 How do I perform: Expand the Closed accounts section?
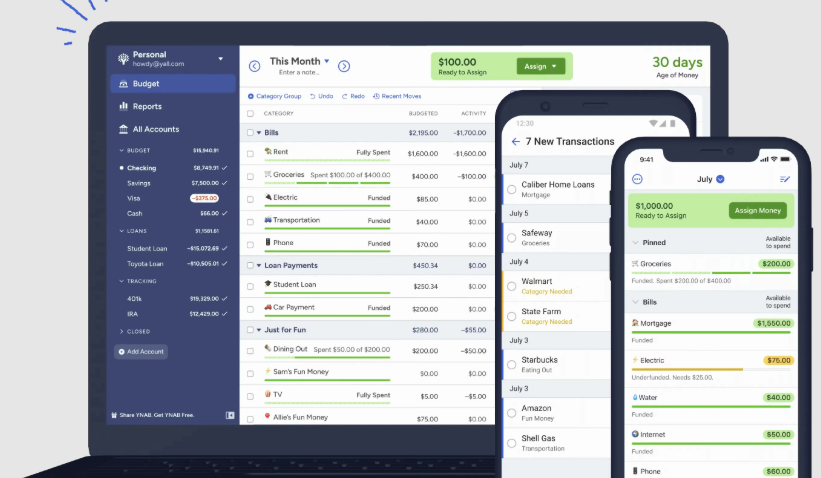coord(122,331)
